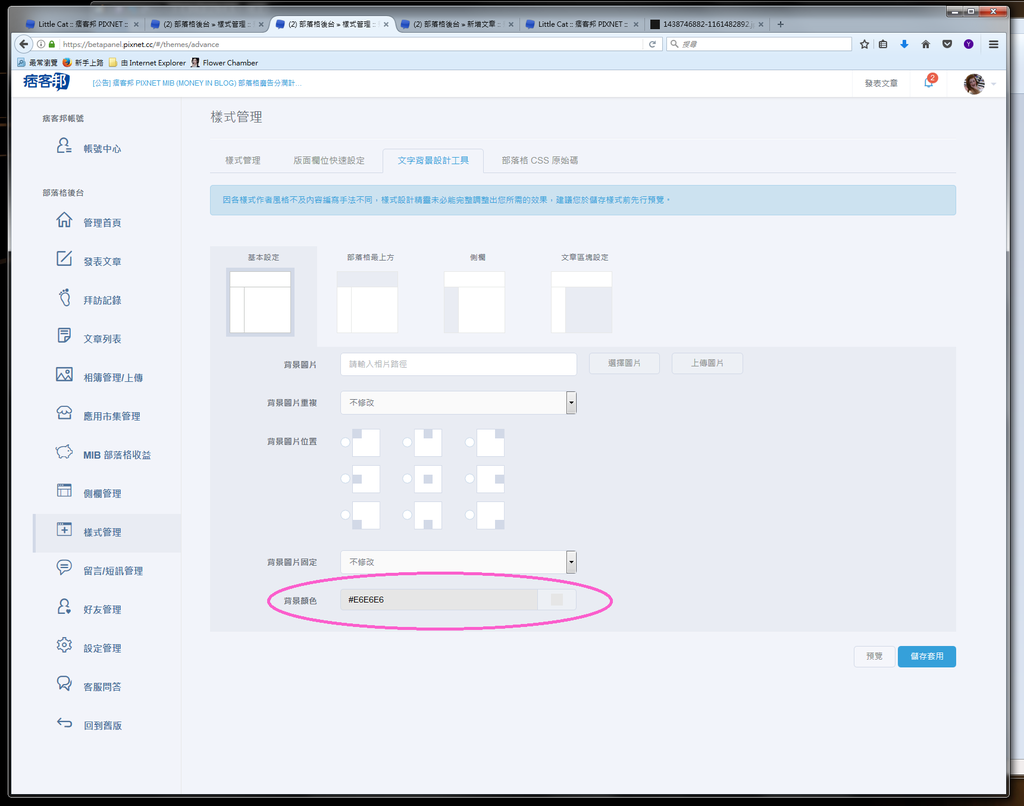Click the 儲存套用 save button
This screenshot has height=806, width=1024.
click(x=926, y=656)
